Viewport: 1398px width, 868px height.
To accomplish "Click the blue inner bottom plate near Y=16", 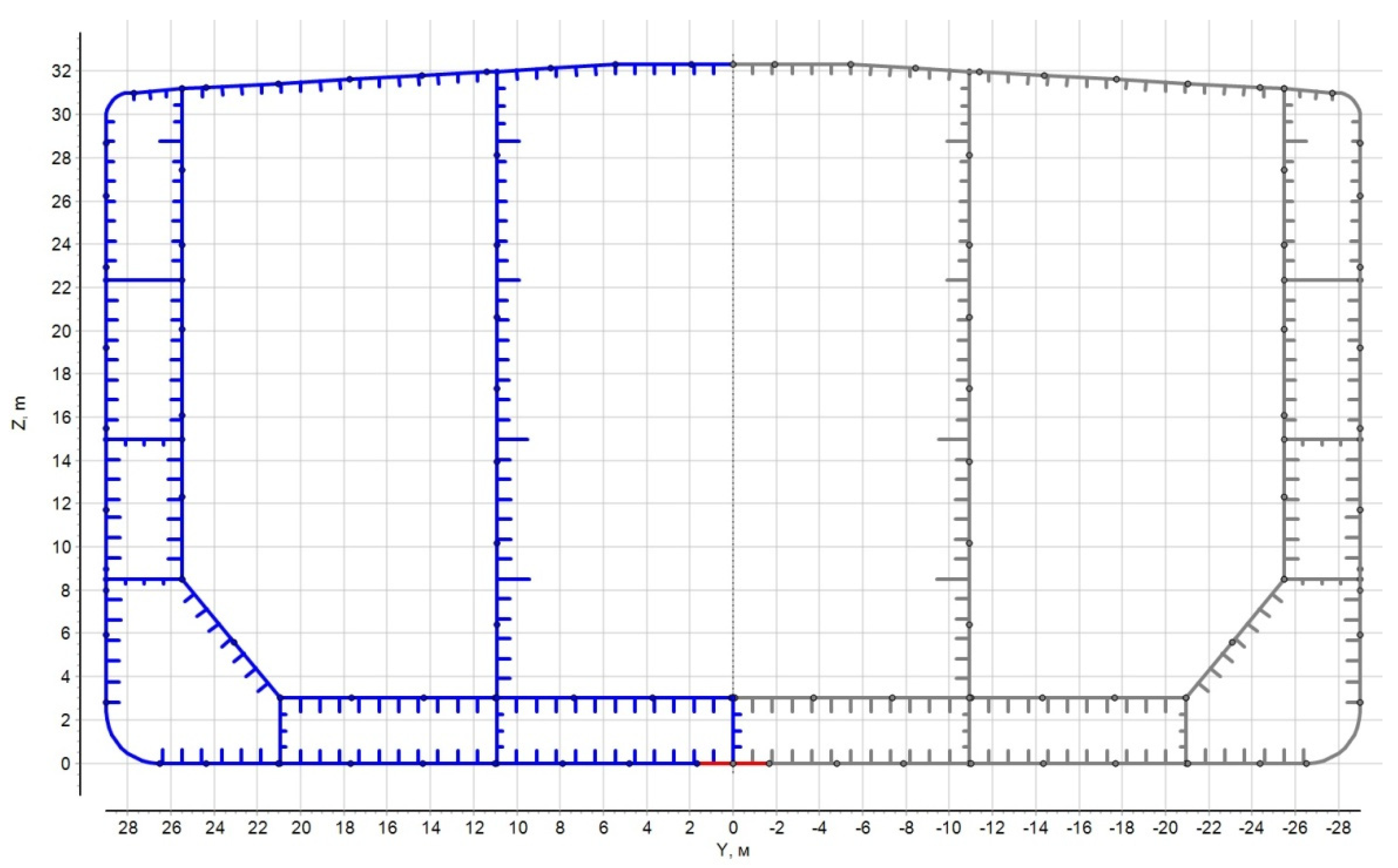I will [x=388, y=697].
